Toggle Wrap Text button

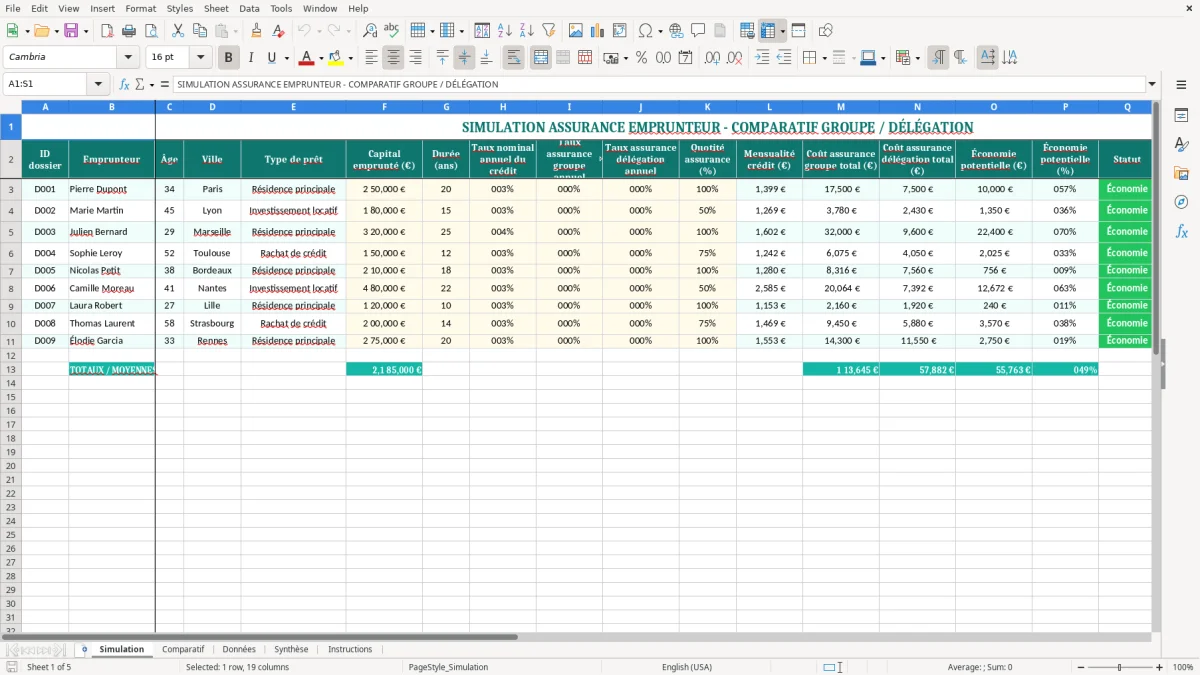click(x=513, y=58)
